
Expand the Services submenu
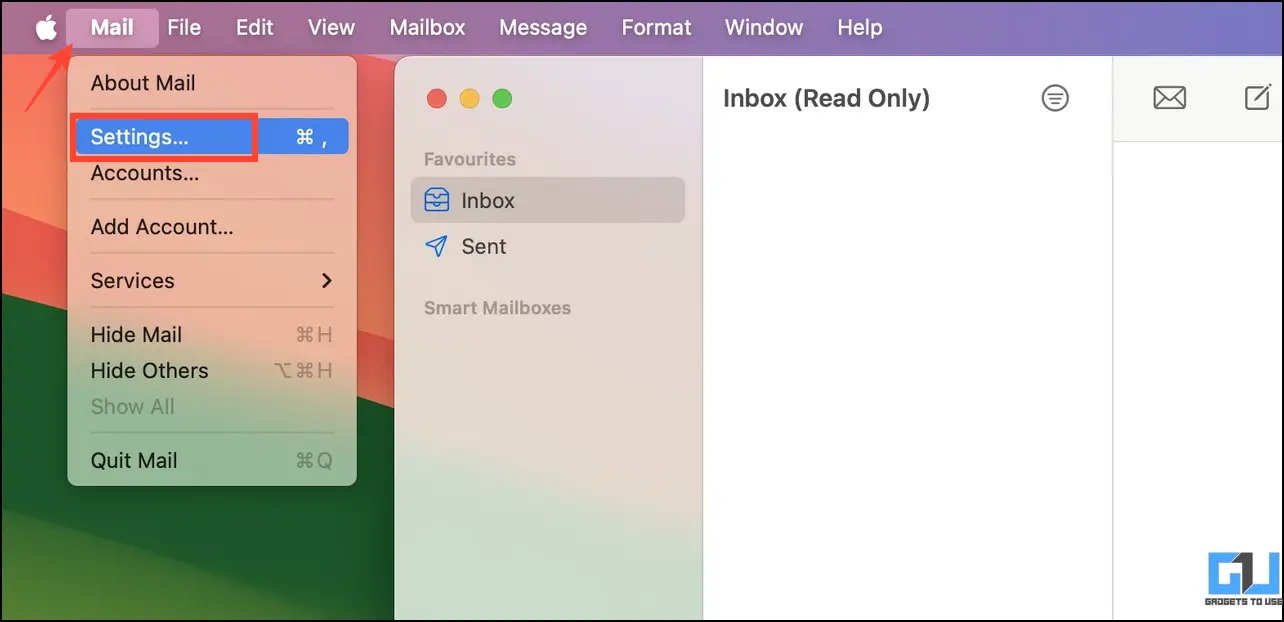(x=212, y=281)
